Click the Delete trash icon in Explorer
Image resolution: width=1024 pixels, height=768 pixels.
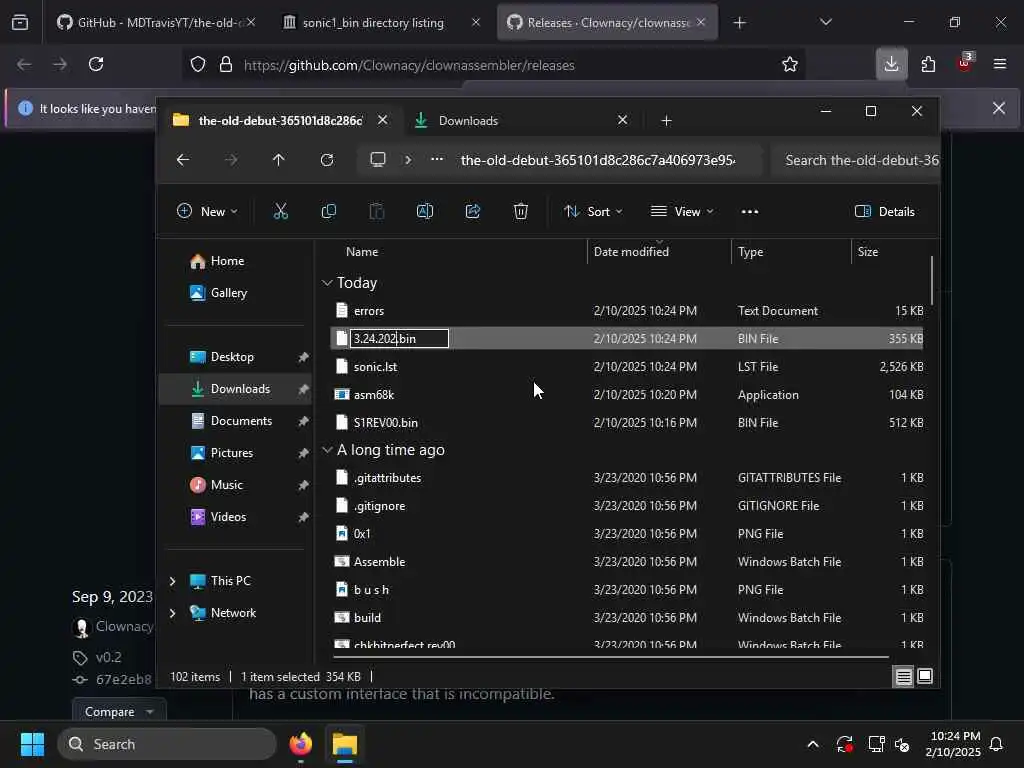(x=520, y=212)
